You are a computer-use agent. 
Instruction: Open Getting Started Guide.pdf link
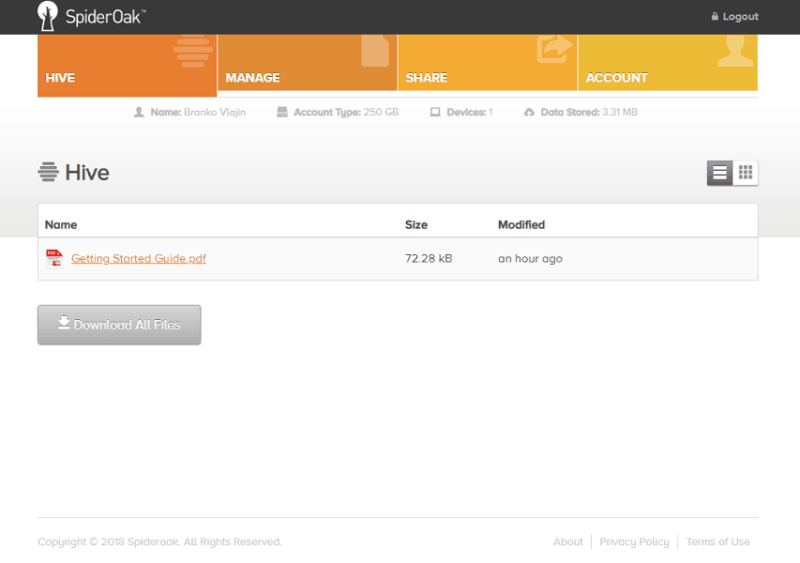click(138, 259)
